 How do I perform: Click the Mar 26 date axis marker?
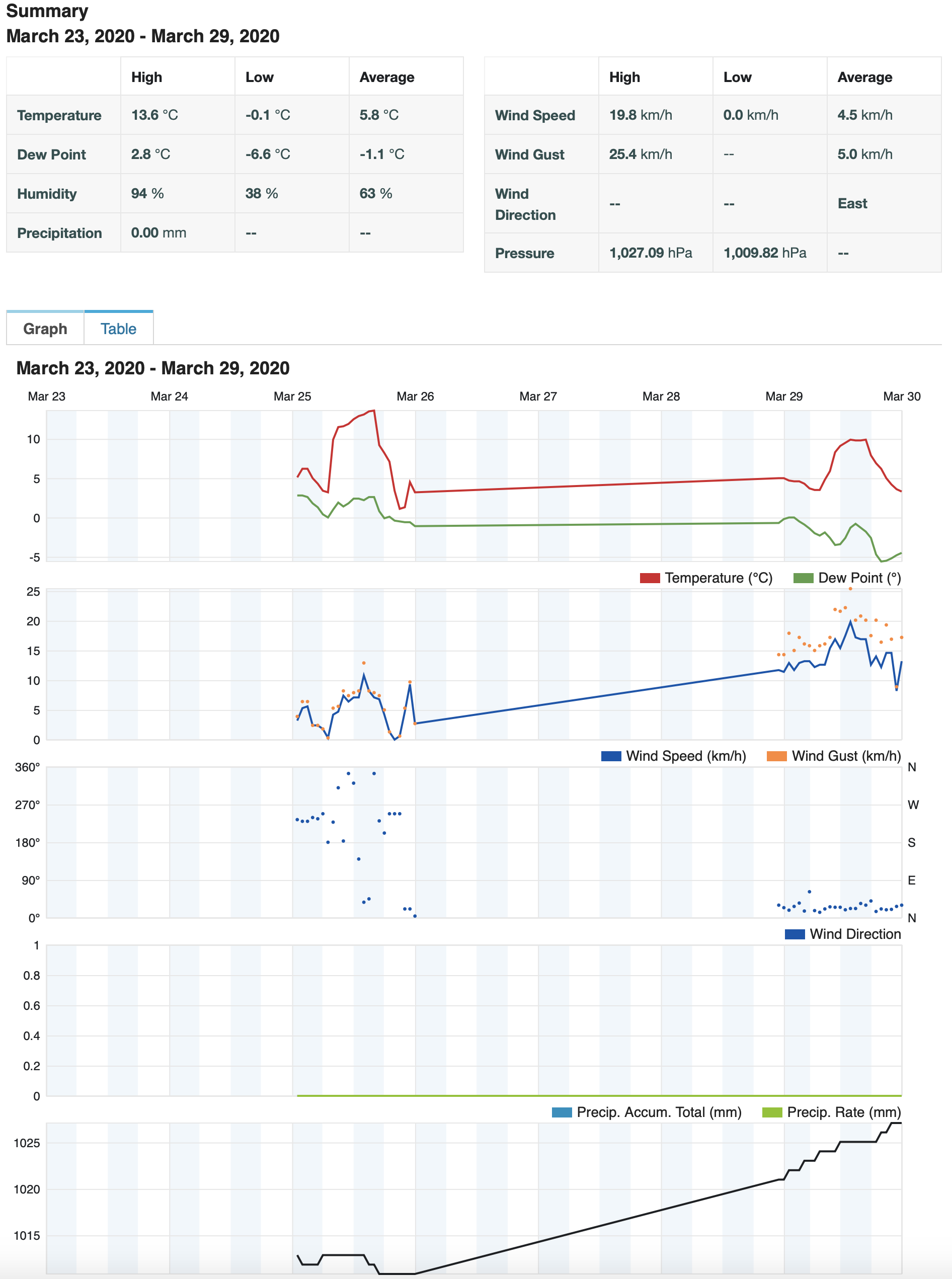pyautogui.click(x=415, y=396)
